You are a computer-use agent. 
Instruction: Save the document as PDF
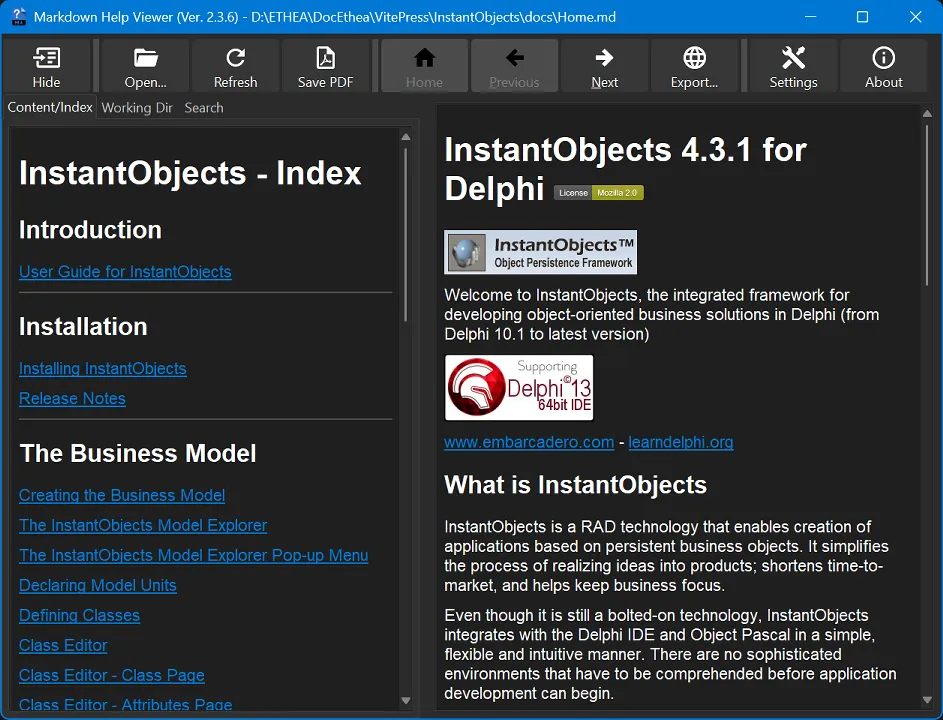[326, 66]
